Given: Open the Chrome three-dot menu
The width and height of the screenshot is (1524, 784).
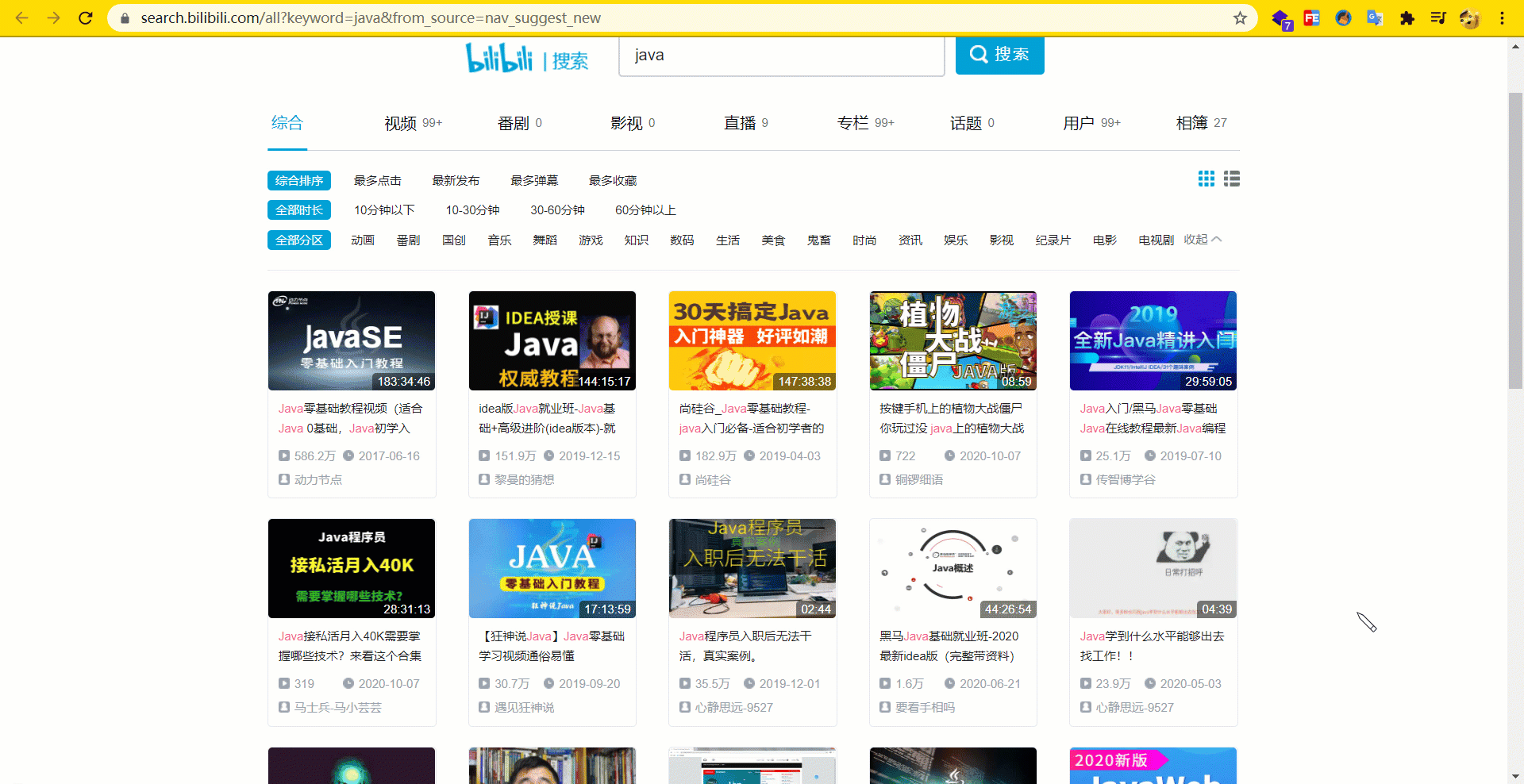Looking at the screenshot, I should point(1502,17).
